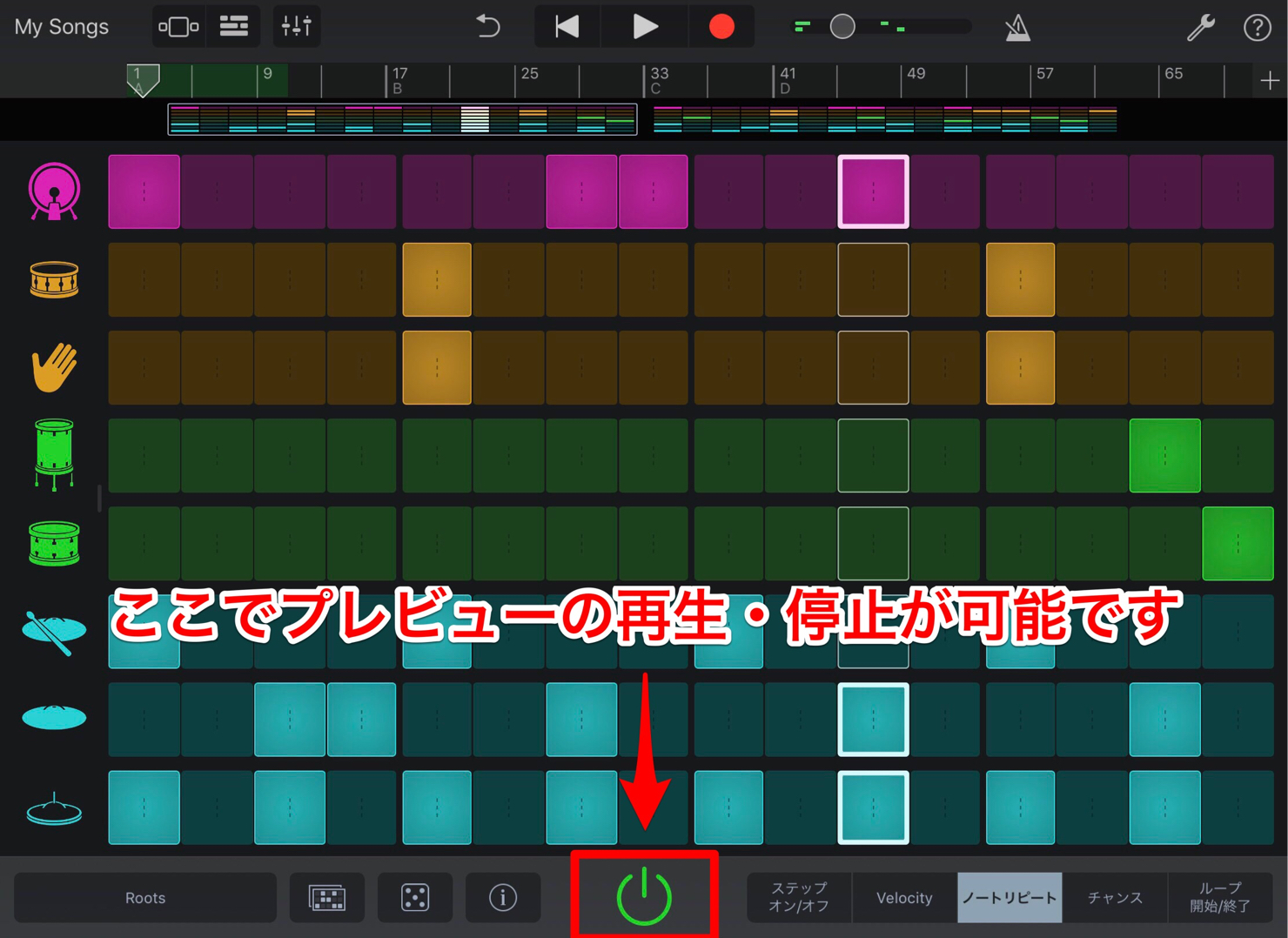1288x938 pixels.
Task: Select the green low tom row icon
Action: [x=54, y=544]
